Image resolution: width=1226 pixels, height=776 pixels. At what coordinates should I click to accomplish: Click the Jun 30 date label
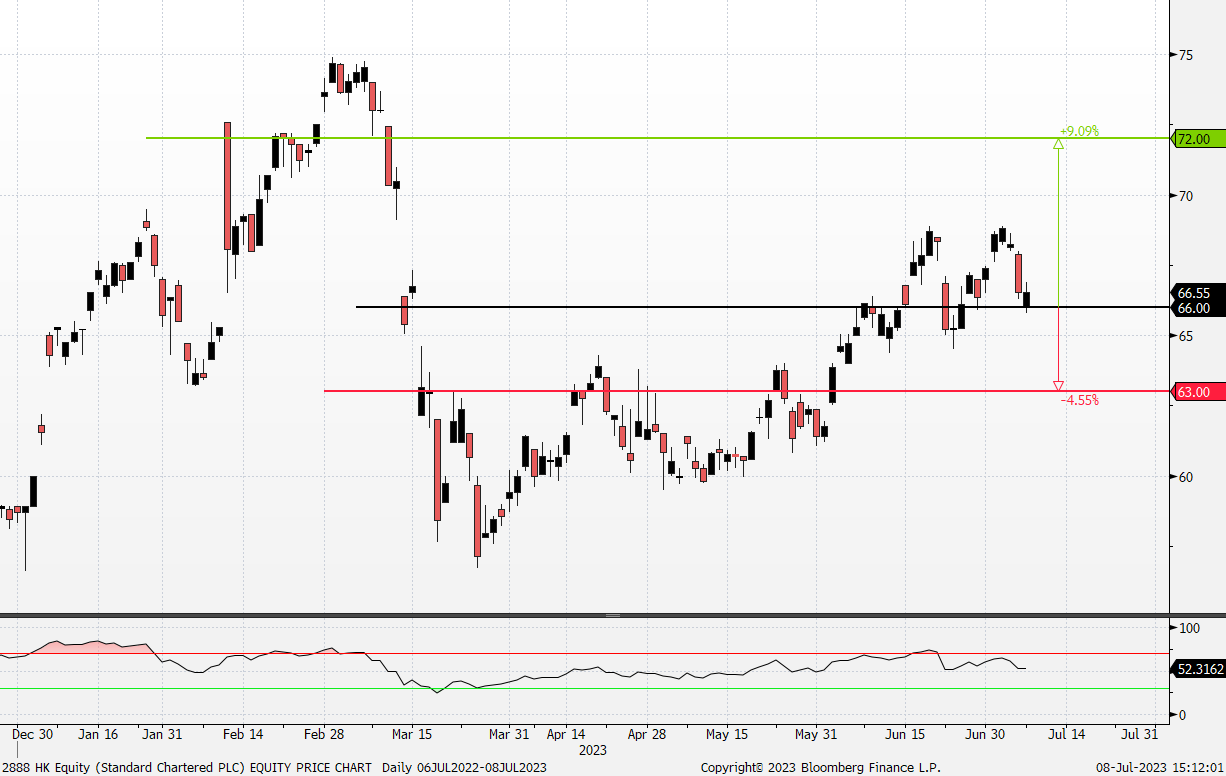point(985,734)
